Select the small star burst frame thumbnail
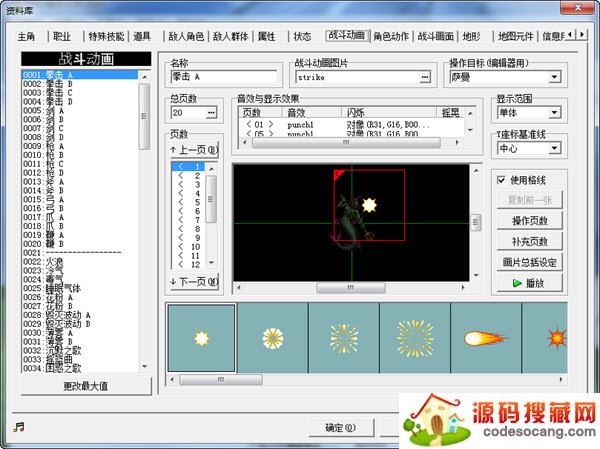This screenshot has width=600, height=449. click(x=201, y=338)
